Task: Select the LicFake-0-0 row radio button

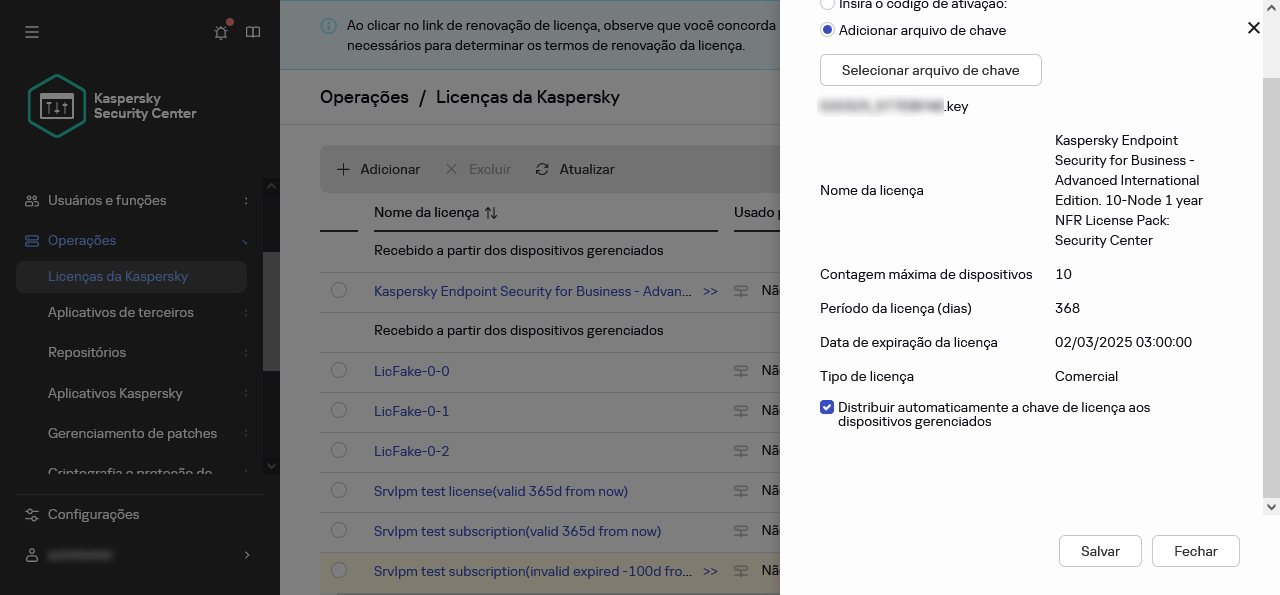Action: coord(339,371)
